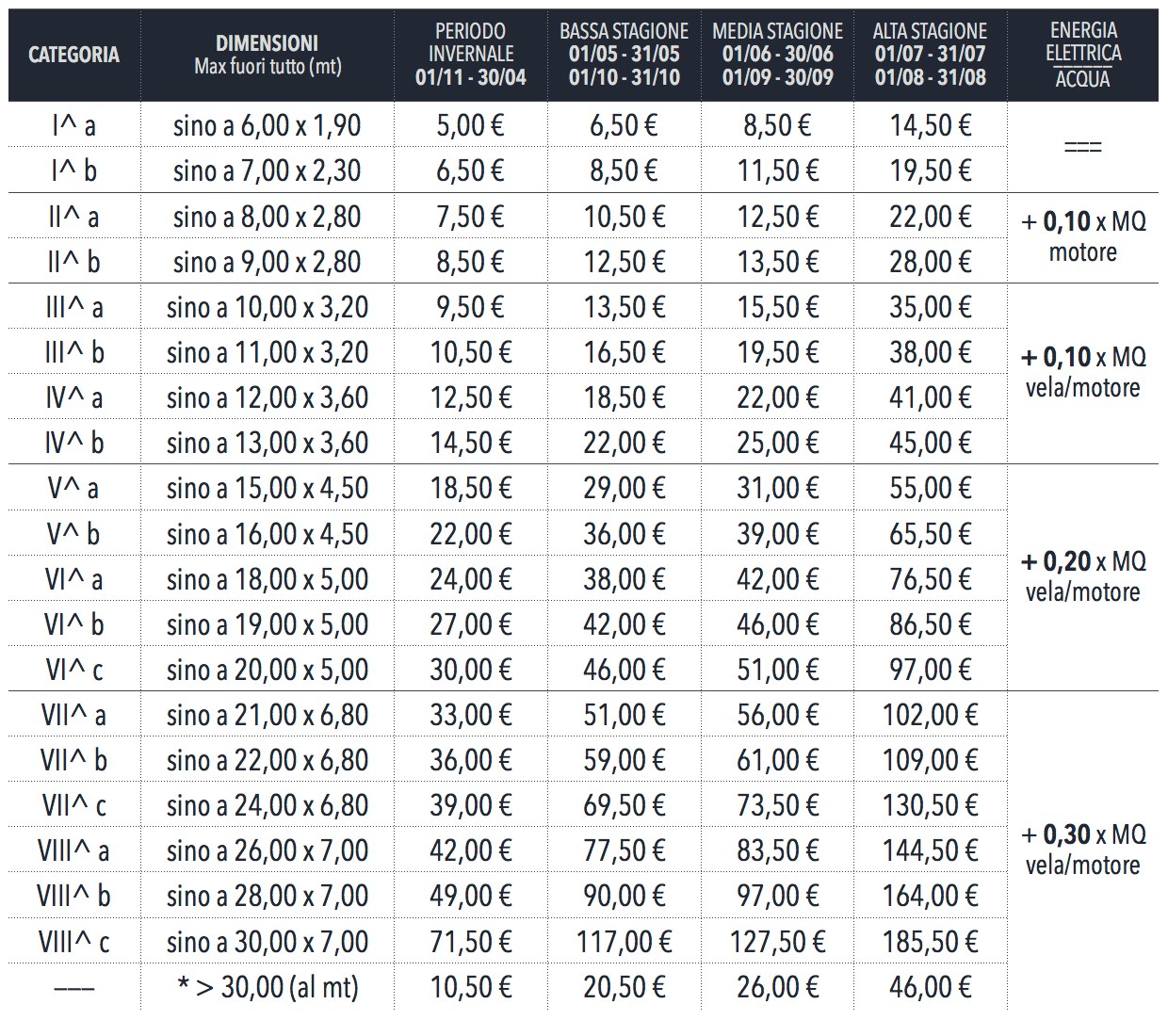
Task: Click dimension 'sino a 30,00 x 7,00'
Action: point(268,942)
